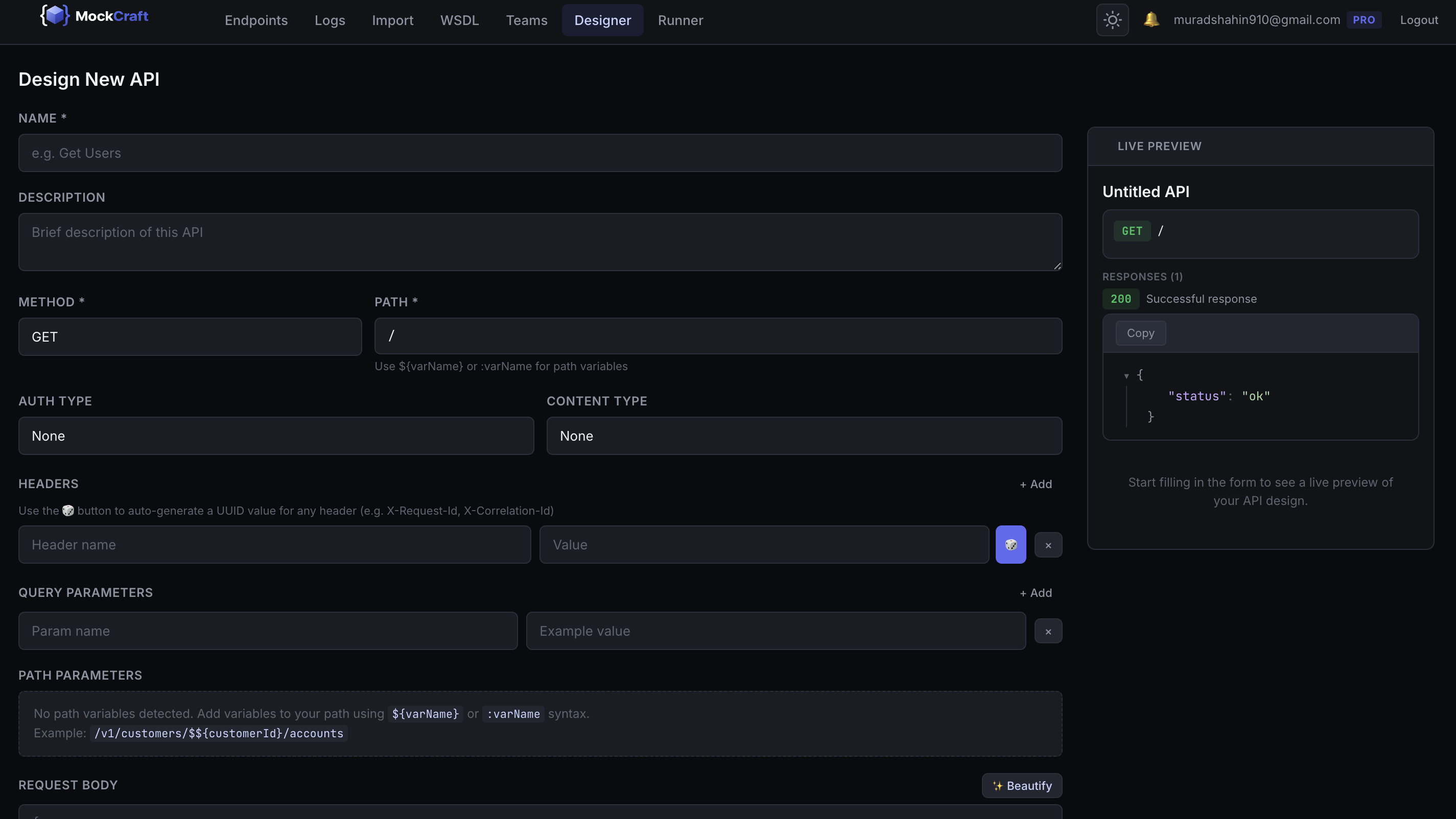The image size is (1456, 819).
Task: Remove the header row with its × button
Action: 1047,545
